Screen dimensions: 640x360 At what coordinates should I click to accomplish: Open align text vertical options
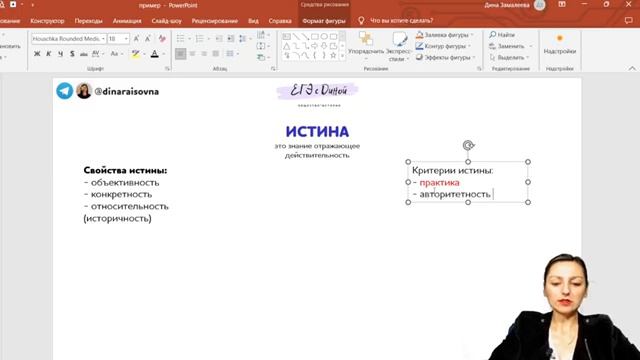coord(262,46)
